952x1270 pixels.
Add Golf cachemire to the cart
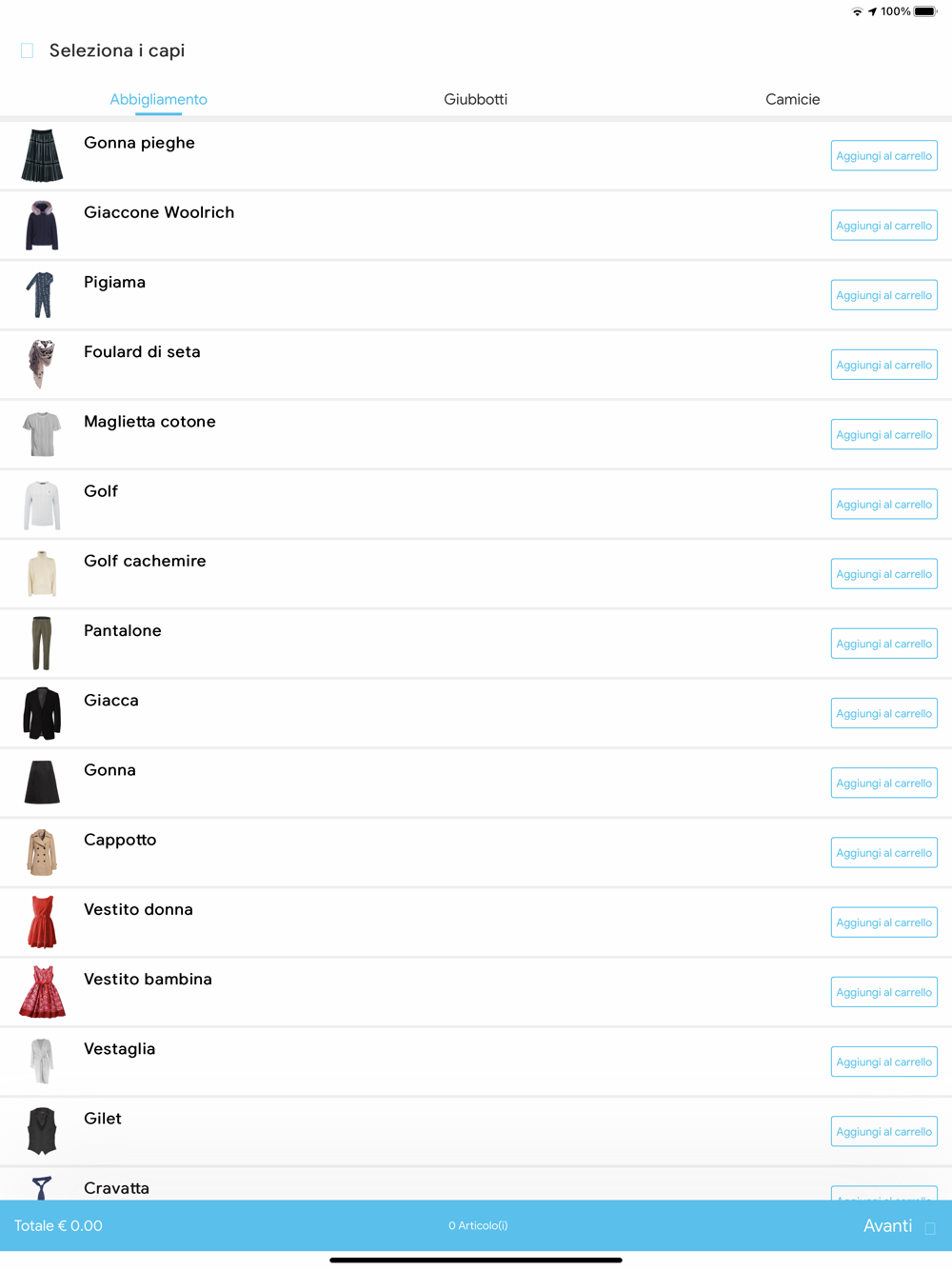[883, 574]
